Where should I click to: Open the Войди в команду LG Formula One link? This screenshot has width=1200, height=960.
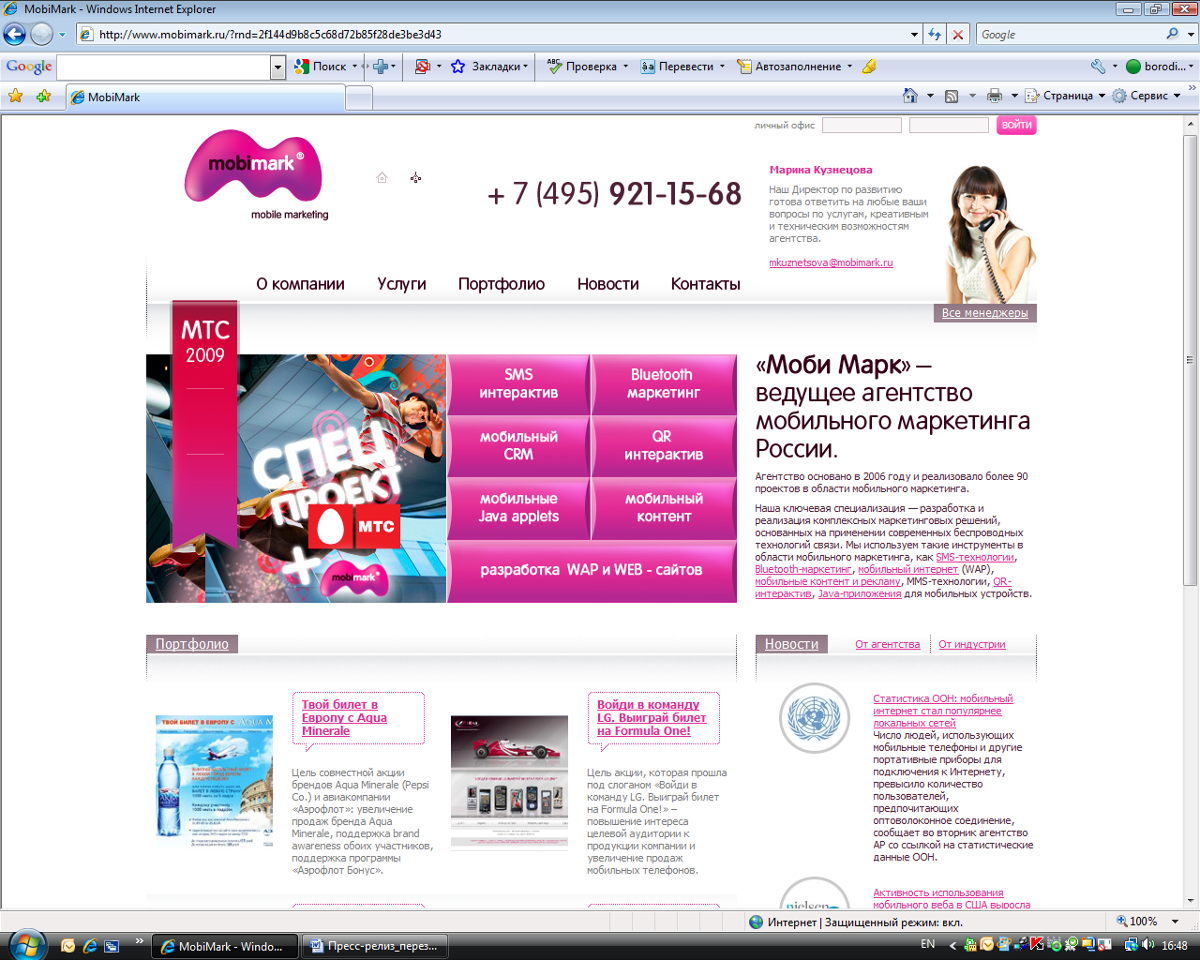pos(652,718)
